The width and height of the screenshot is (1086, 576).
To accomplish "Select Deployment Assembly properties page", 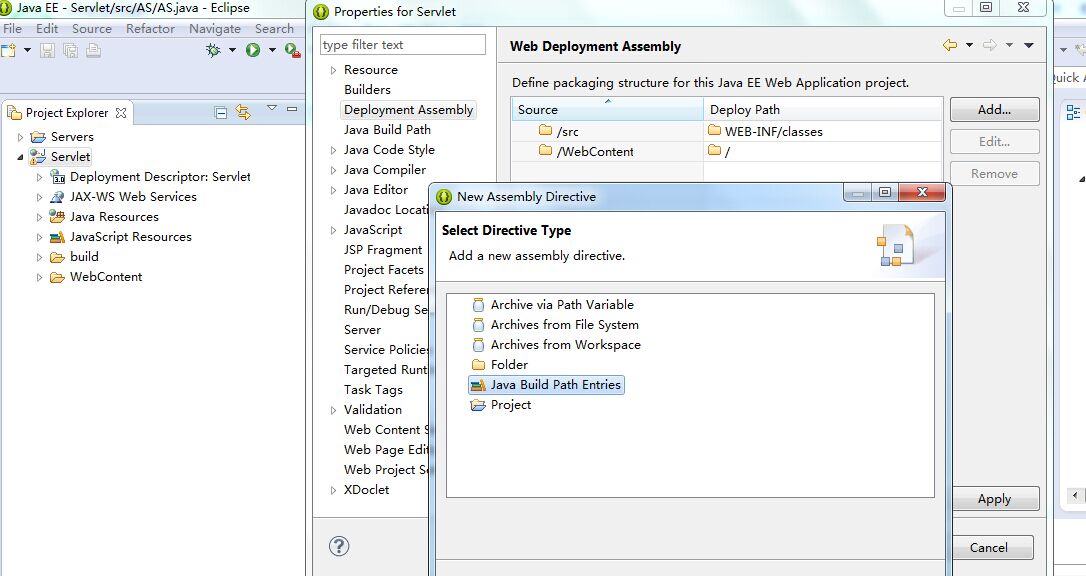I will 409,109.
